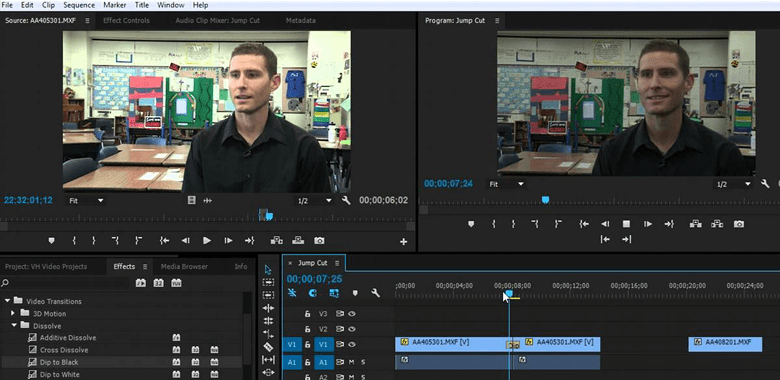Open Source monitor wrench settings

[346, 200]
